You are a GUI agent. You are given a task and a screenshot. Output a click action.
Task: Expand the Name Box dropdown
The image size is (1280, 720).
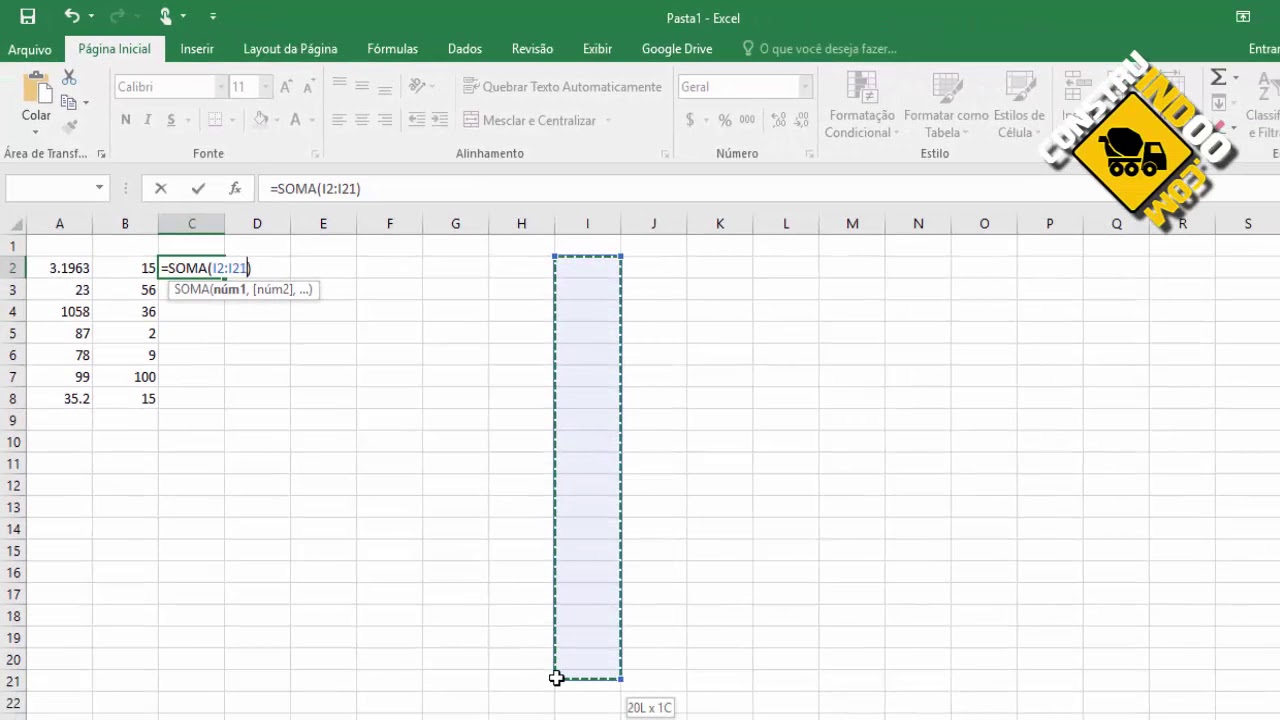[99, 188]
